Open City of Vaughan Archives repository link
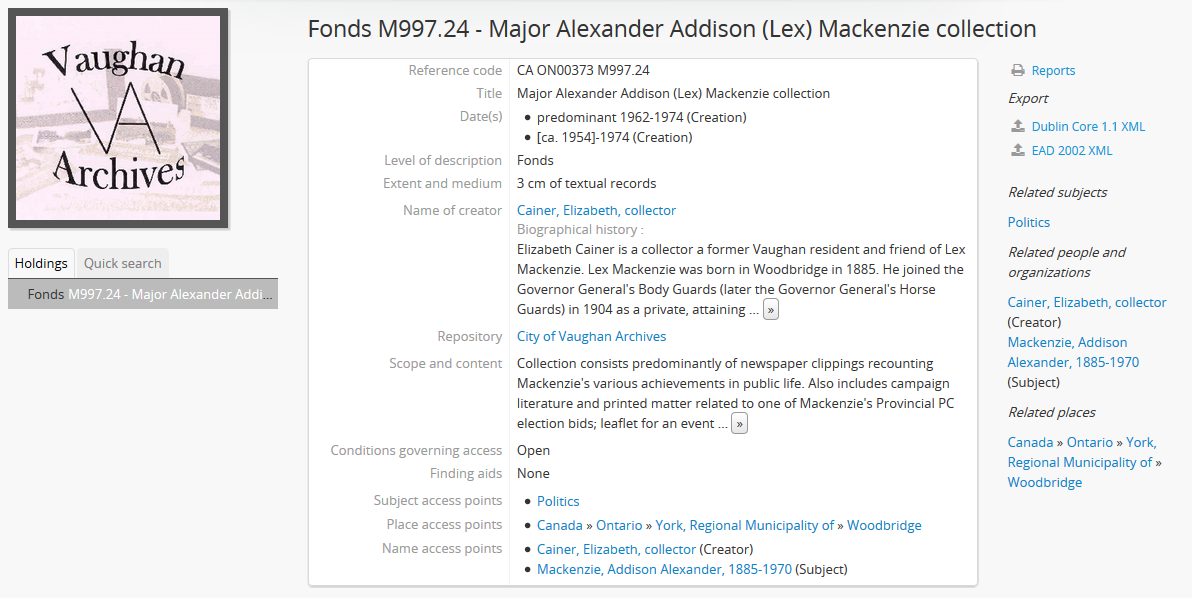This screenshot has height=598, width=1192. pos(591,337)
